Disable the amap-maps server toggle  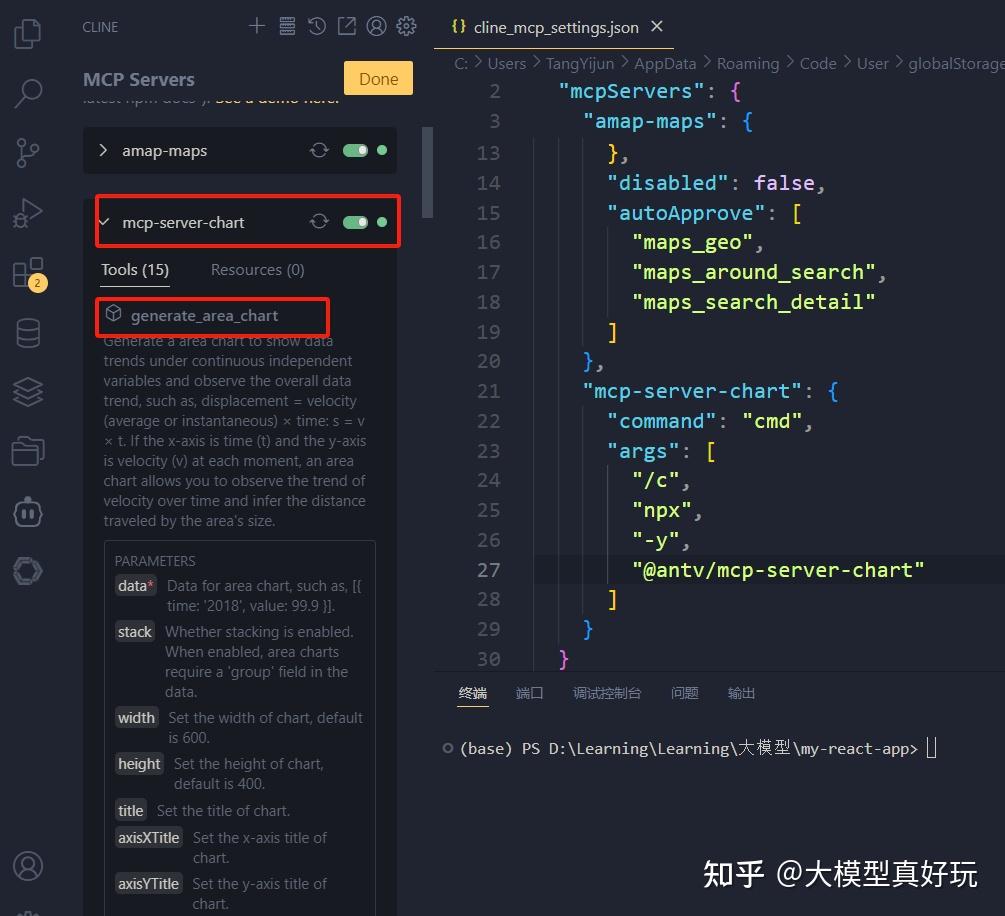[357, 150]
